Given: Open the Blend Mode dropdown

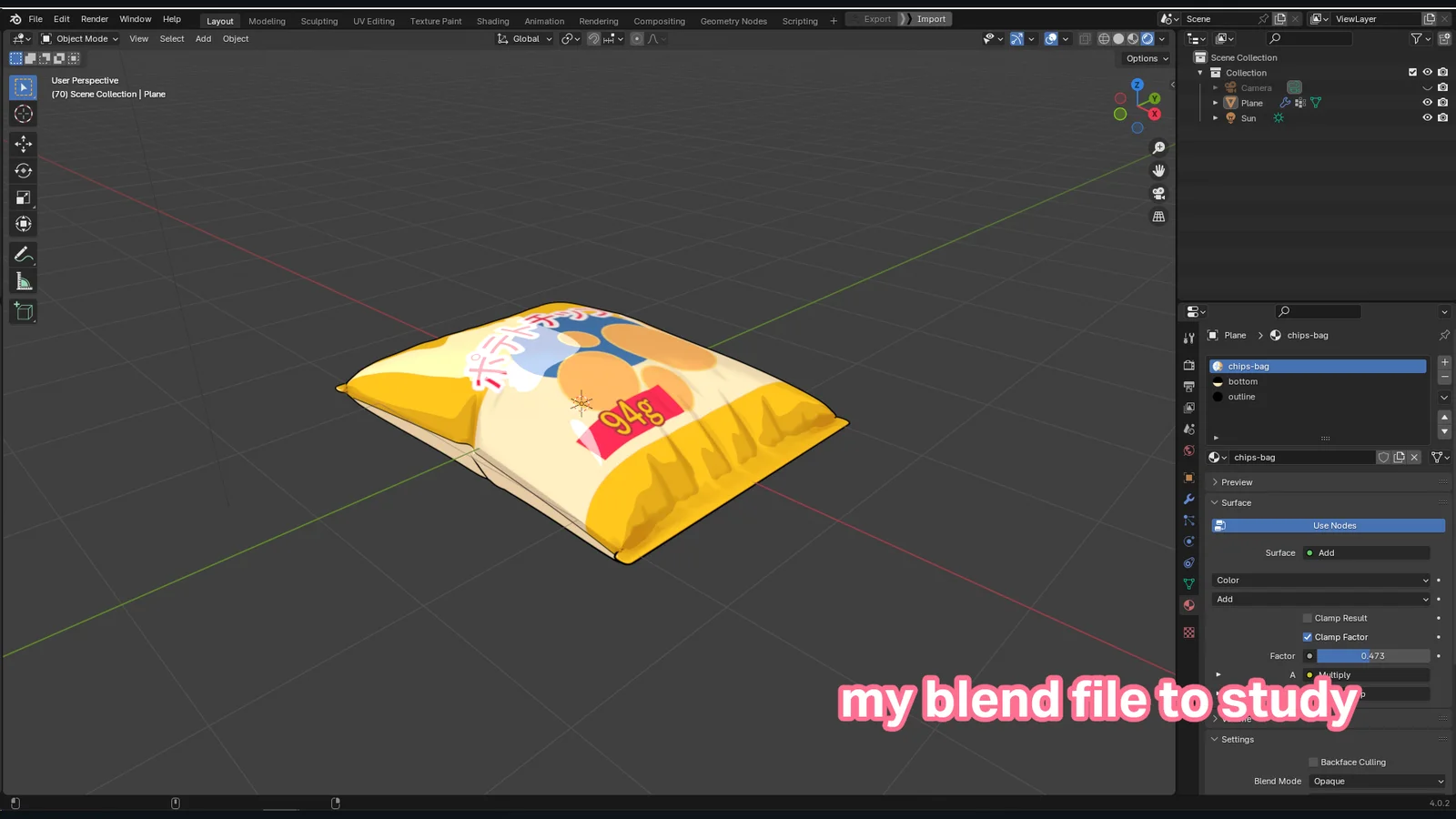Looking at the screenshot, I should tap(1376, 781).
